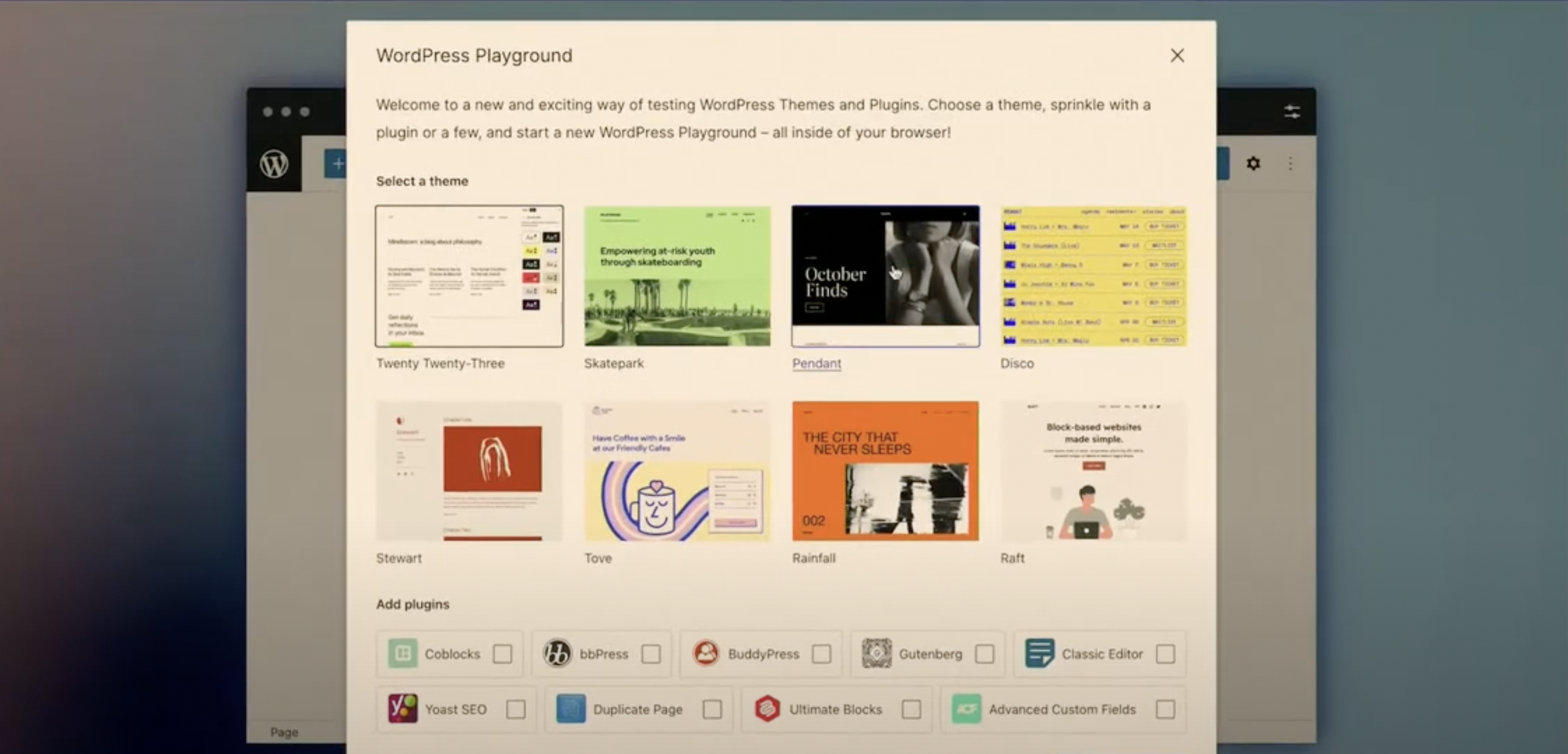Toggle the Duplicate Page checkbox
The width and height of the screenshot is (1568, 754).
(712, 709)
